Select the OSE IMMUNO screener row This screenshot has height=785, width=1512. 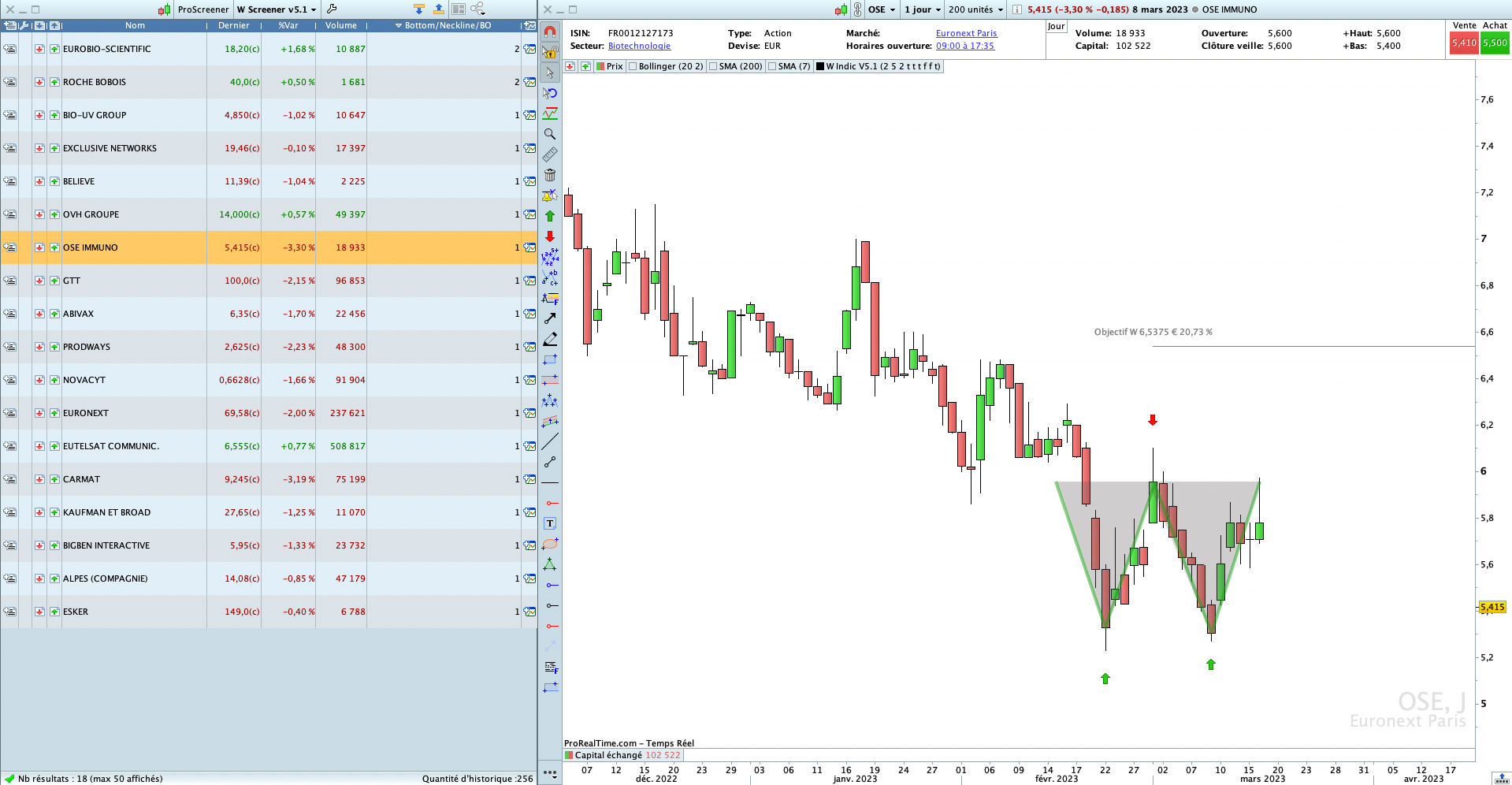[x=269, y=247]
